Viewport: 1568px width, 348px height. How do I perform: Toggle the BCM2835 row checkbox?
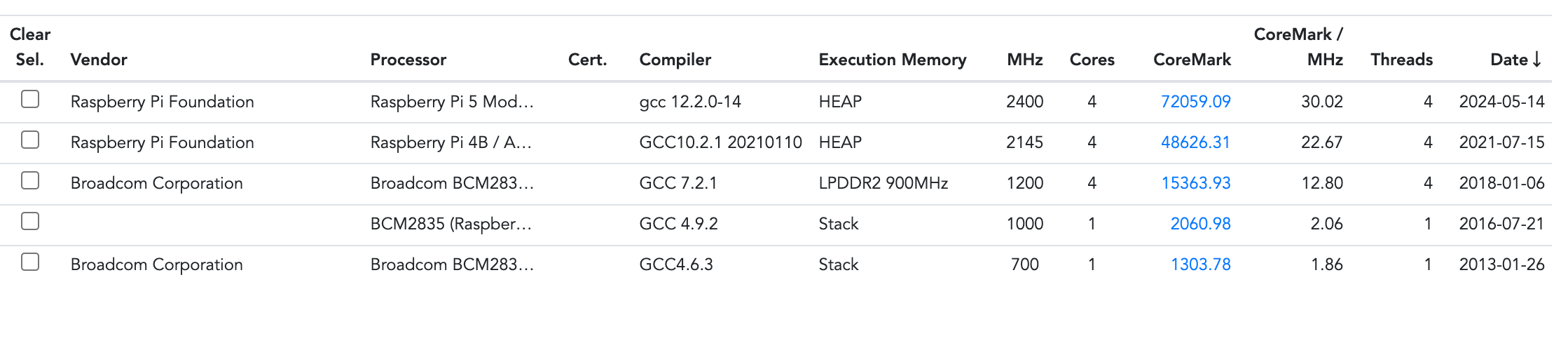30,222
